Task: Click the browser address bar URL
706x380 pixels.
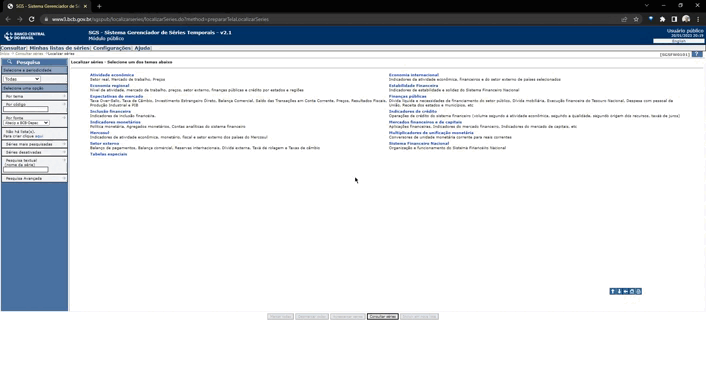Action: [x=160, y=19]
